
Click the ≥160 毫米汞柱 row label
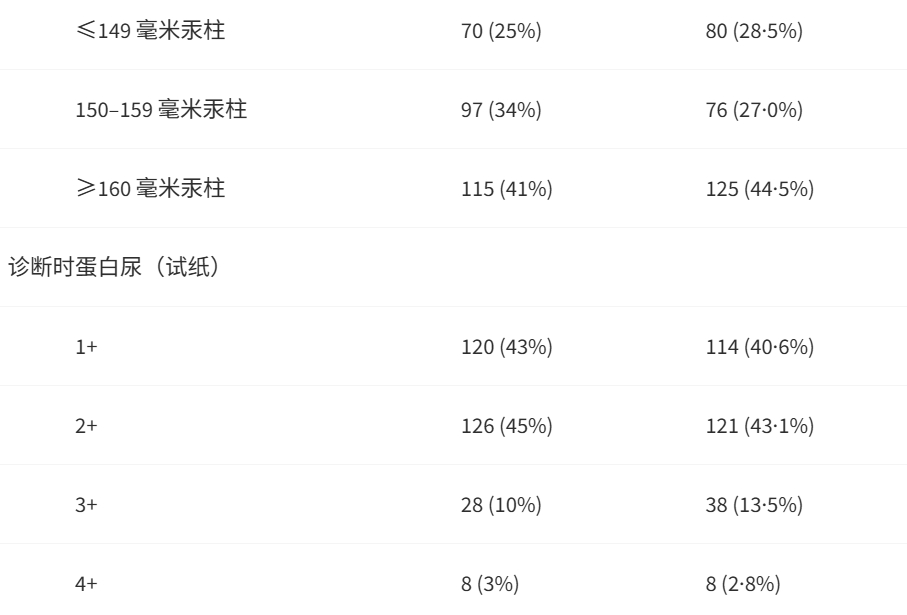coord(150,189)
